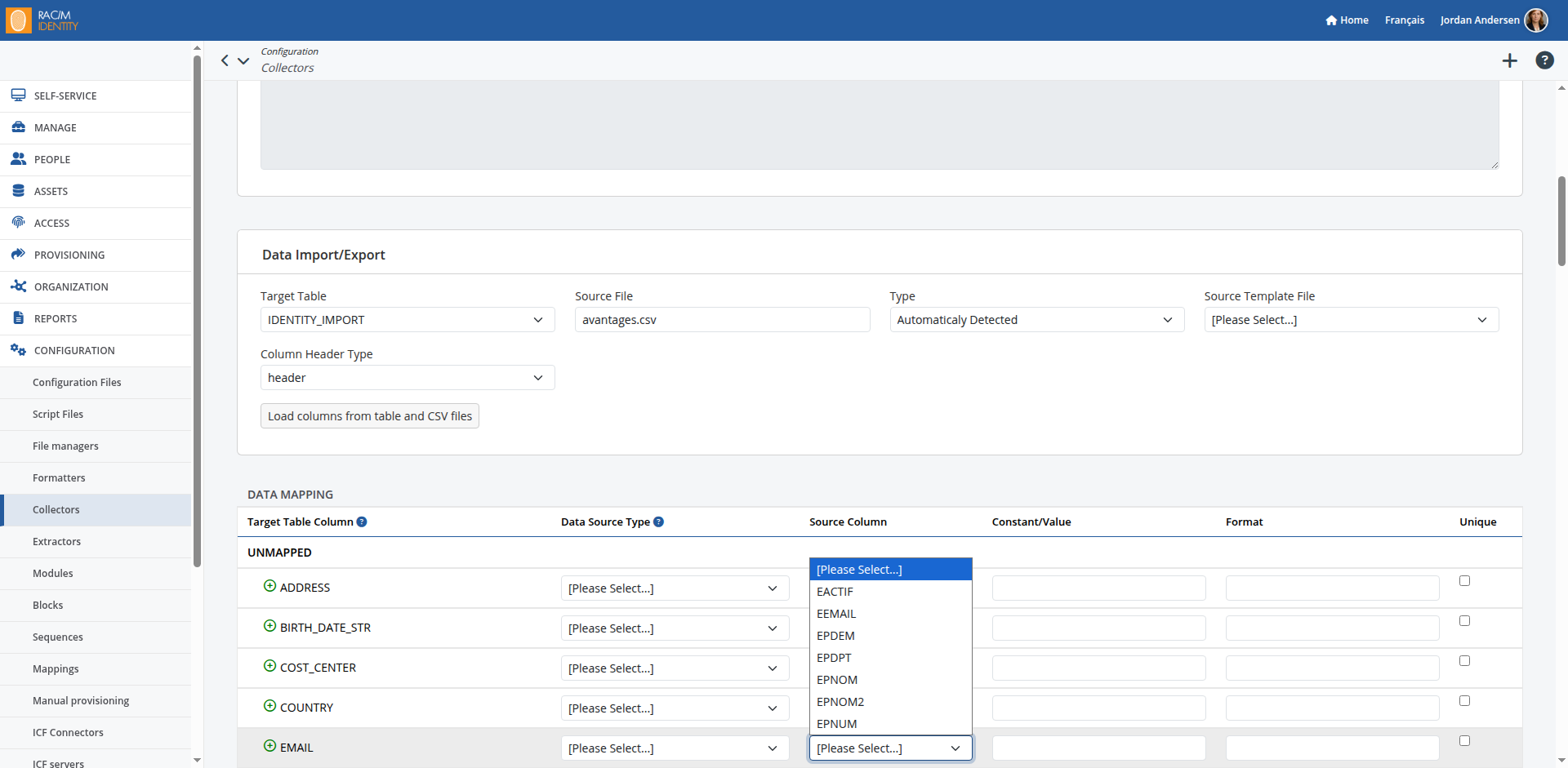Screen dimensions: 1568x768
Task: Go back with the left arrow icon
Action: coord(225,60)
